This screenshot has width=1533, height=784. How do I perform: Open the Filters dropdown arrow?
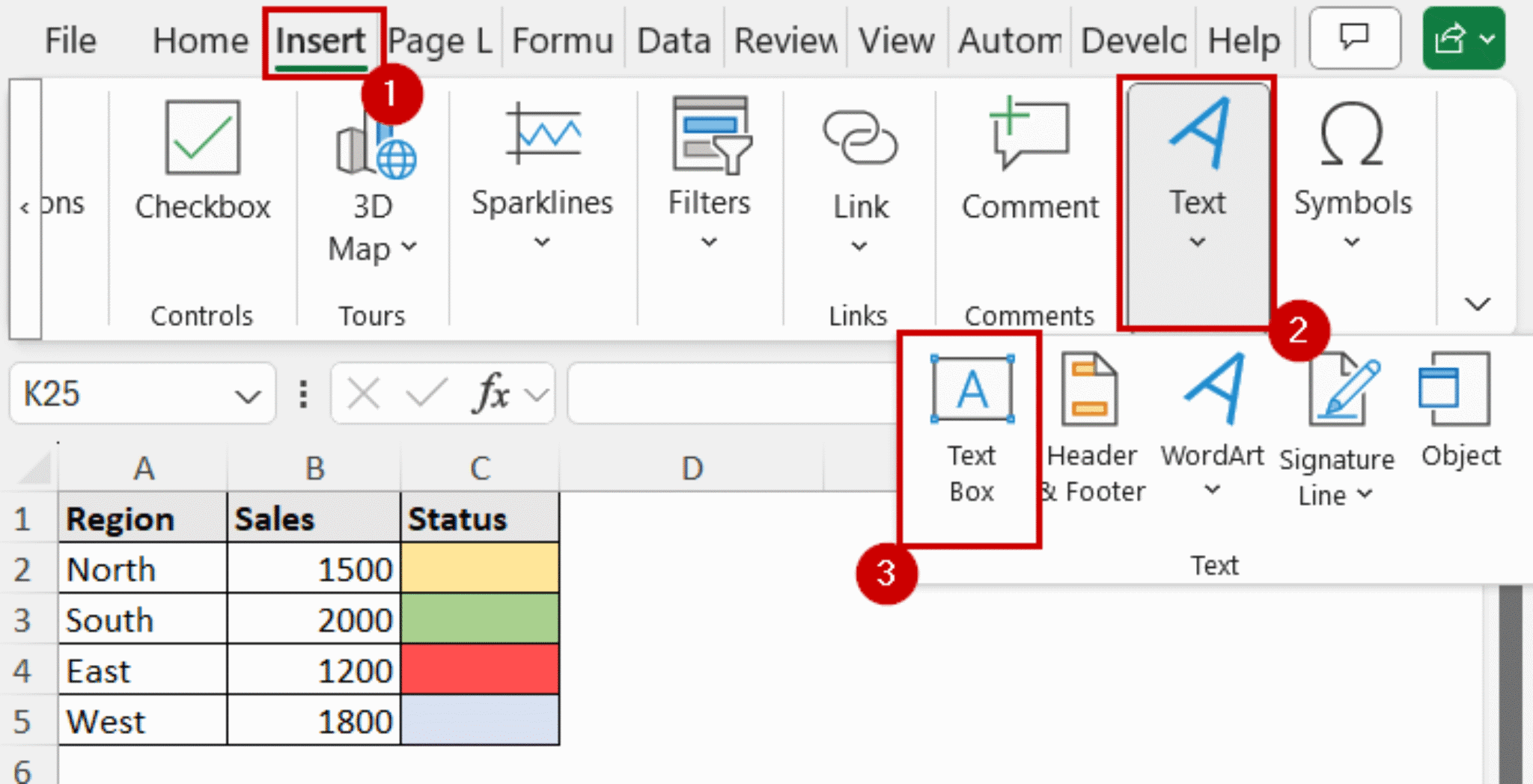point(708,241)
